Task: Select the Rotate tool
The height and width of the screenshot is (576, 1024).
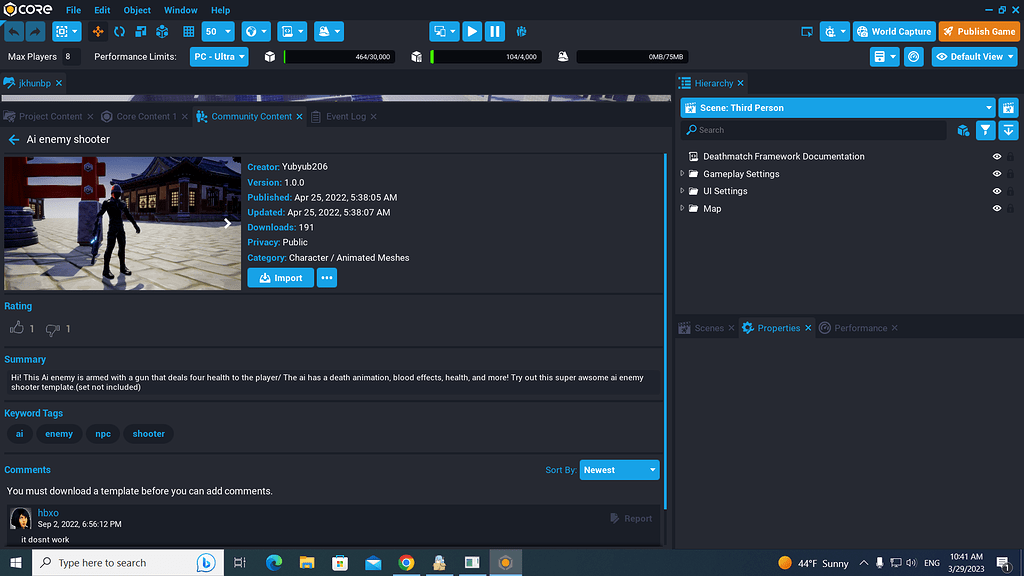Action: coord(119,31)
